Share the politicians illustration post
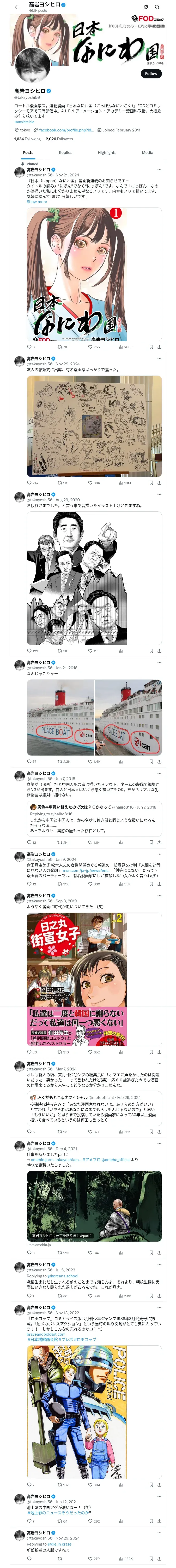The height and width of the screenshot is (1568, 176). pos(160,651)
